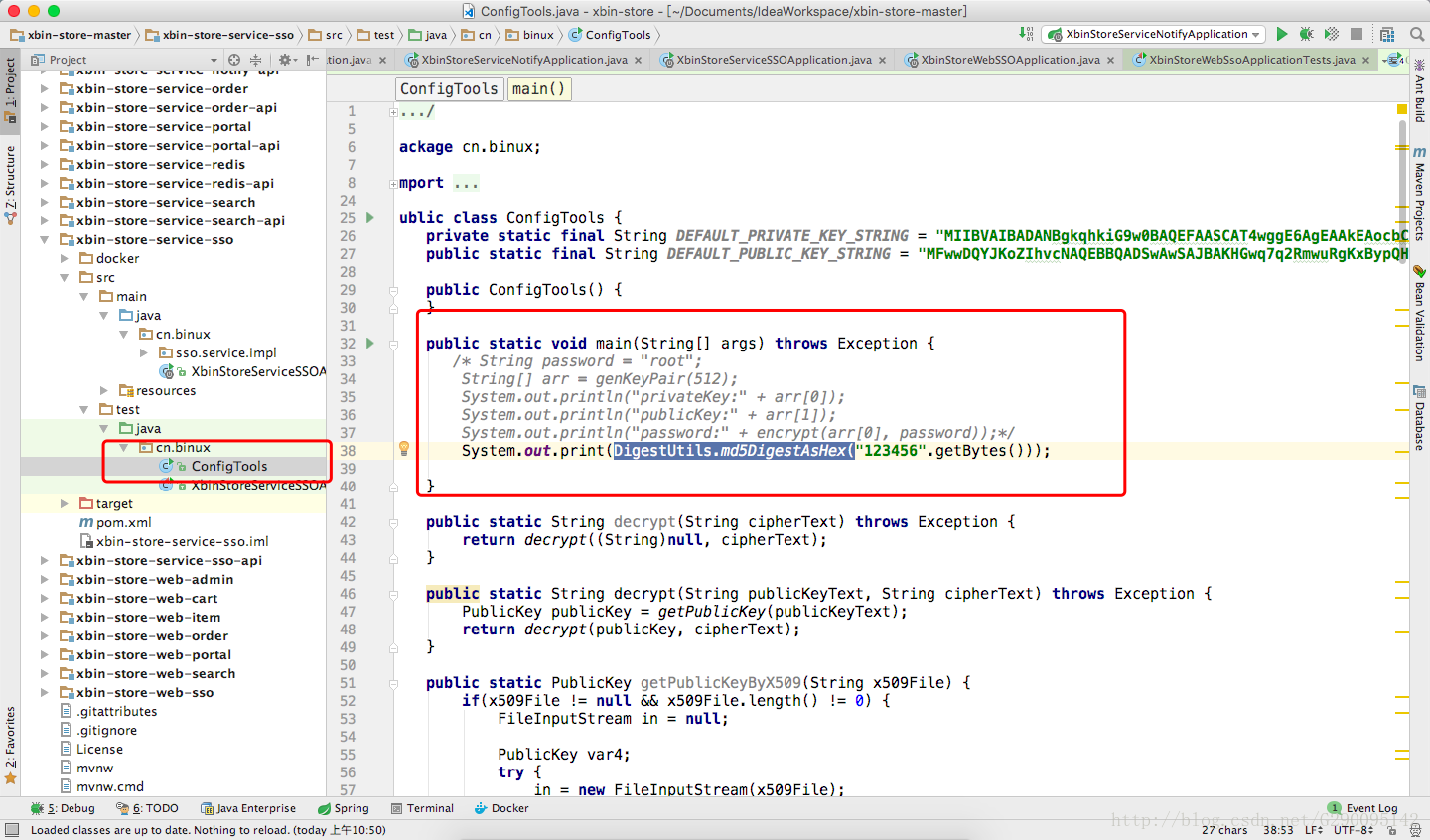
Task: Run XbinStoreServiceNotifyApplication with green play button
Action: click(1282, 34)
